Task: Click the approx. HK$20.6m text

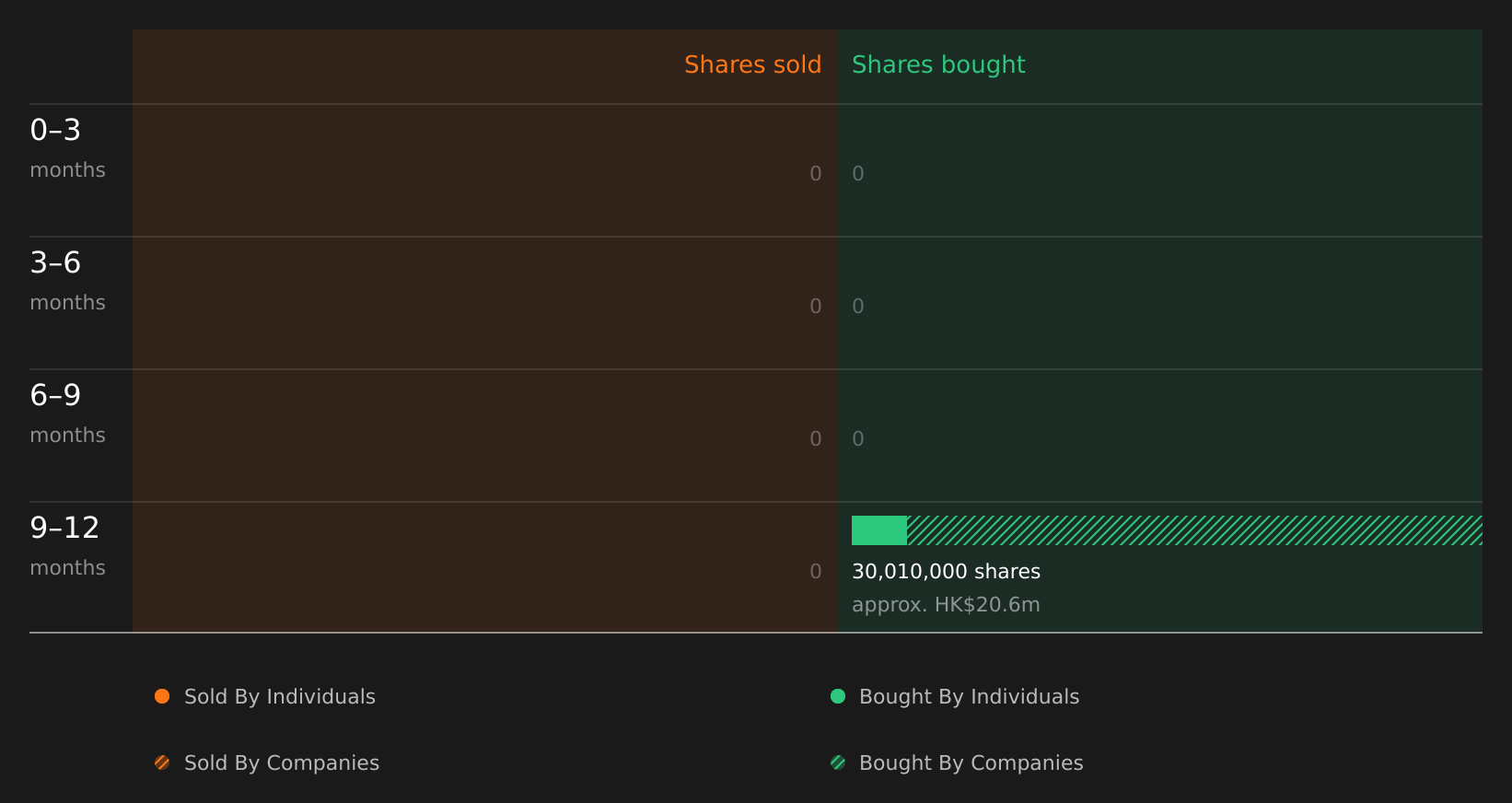Action: [946, 605]
